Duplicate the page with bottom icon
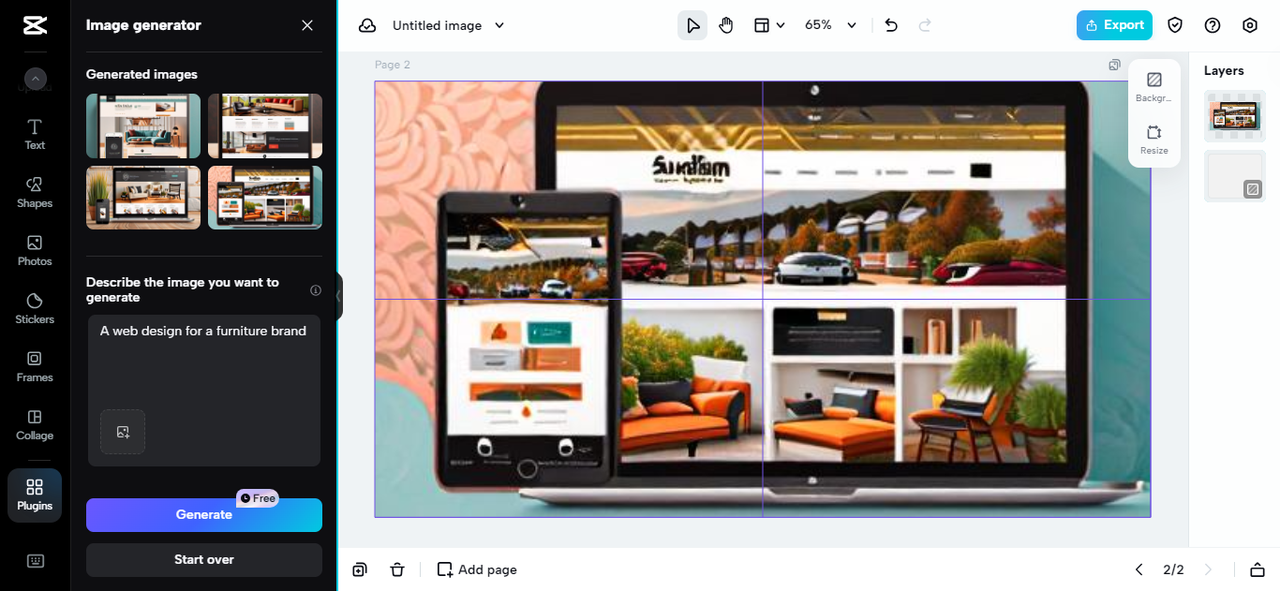This screenshot has height=591, width=1280. [360, 570]
